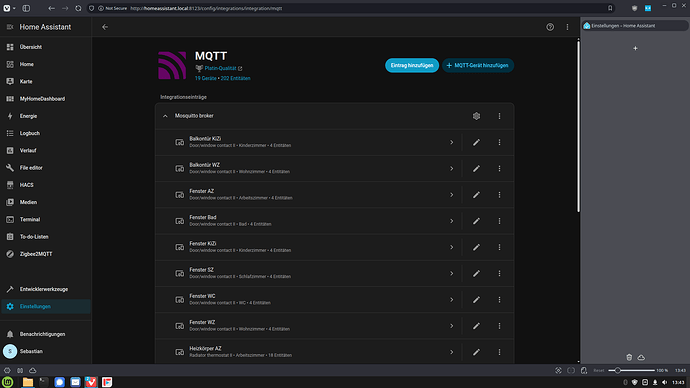Open closed tabs trash icon
This screenshot has width=690, height=388.
click(x=629, y=358)
